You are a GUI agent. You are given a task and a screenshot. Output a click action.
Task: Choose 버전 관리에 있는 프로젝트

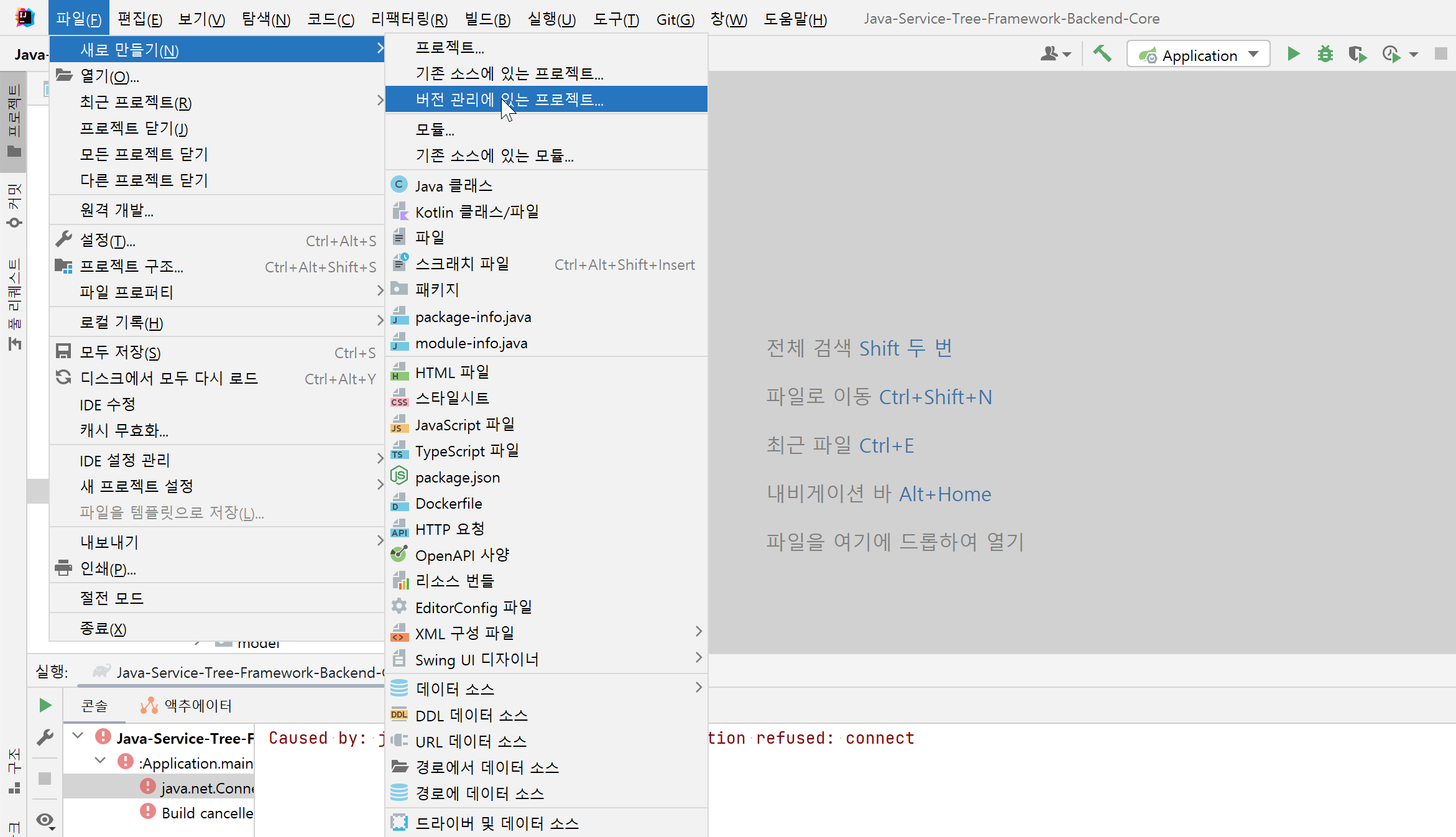(546, 99)
